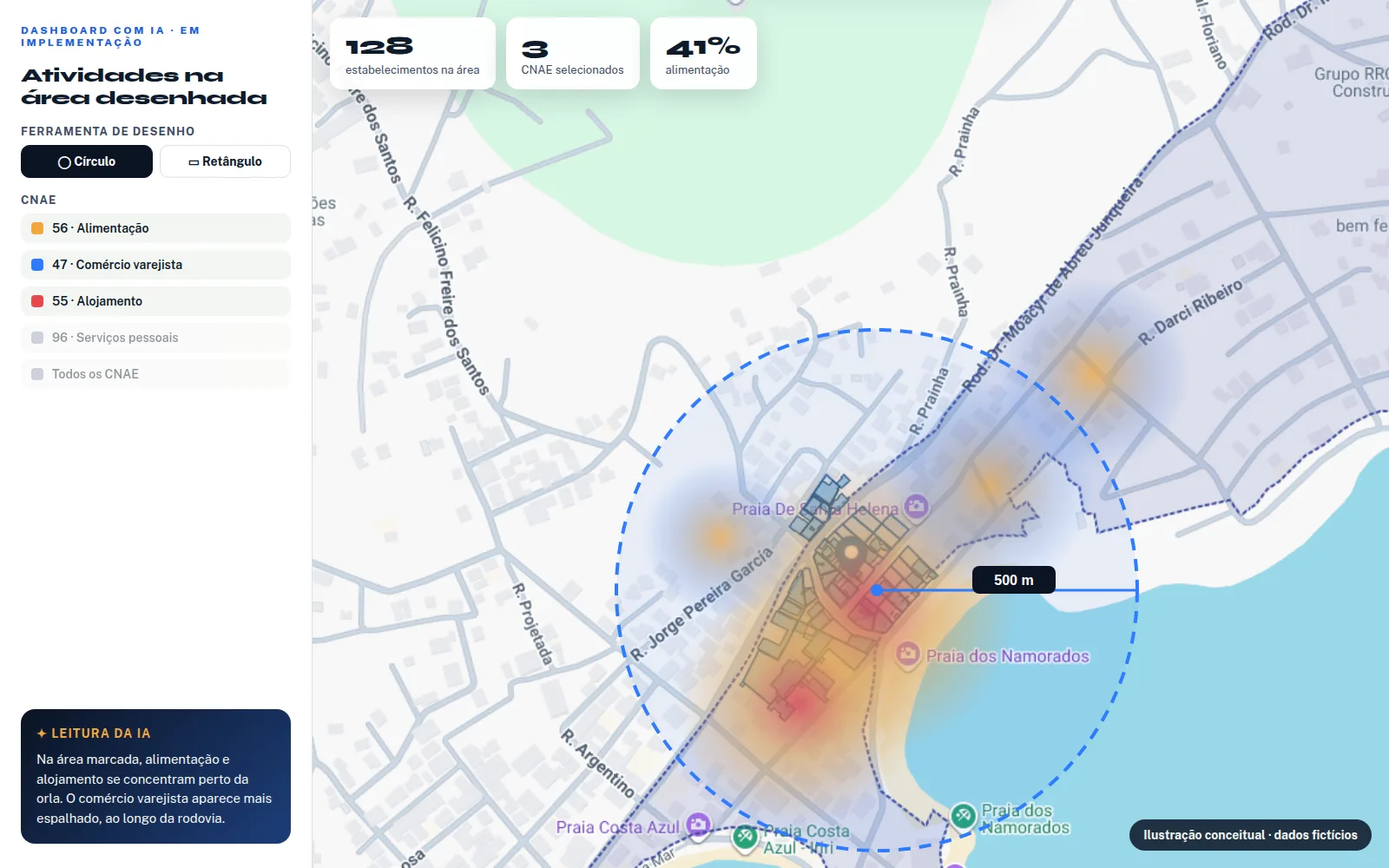This screenshot has height=868, width=1389.
Task: Click the 3 CNAE selecionados card
Action: point(572,54)
